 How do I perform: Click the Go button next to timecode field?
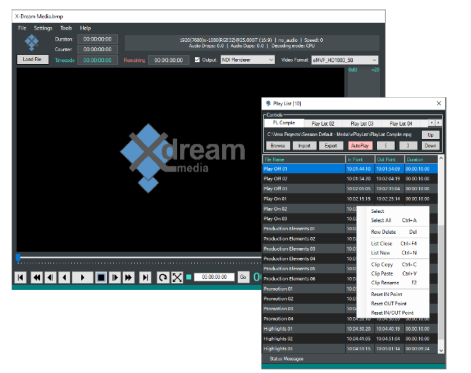click(x=243, y=277)
